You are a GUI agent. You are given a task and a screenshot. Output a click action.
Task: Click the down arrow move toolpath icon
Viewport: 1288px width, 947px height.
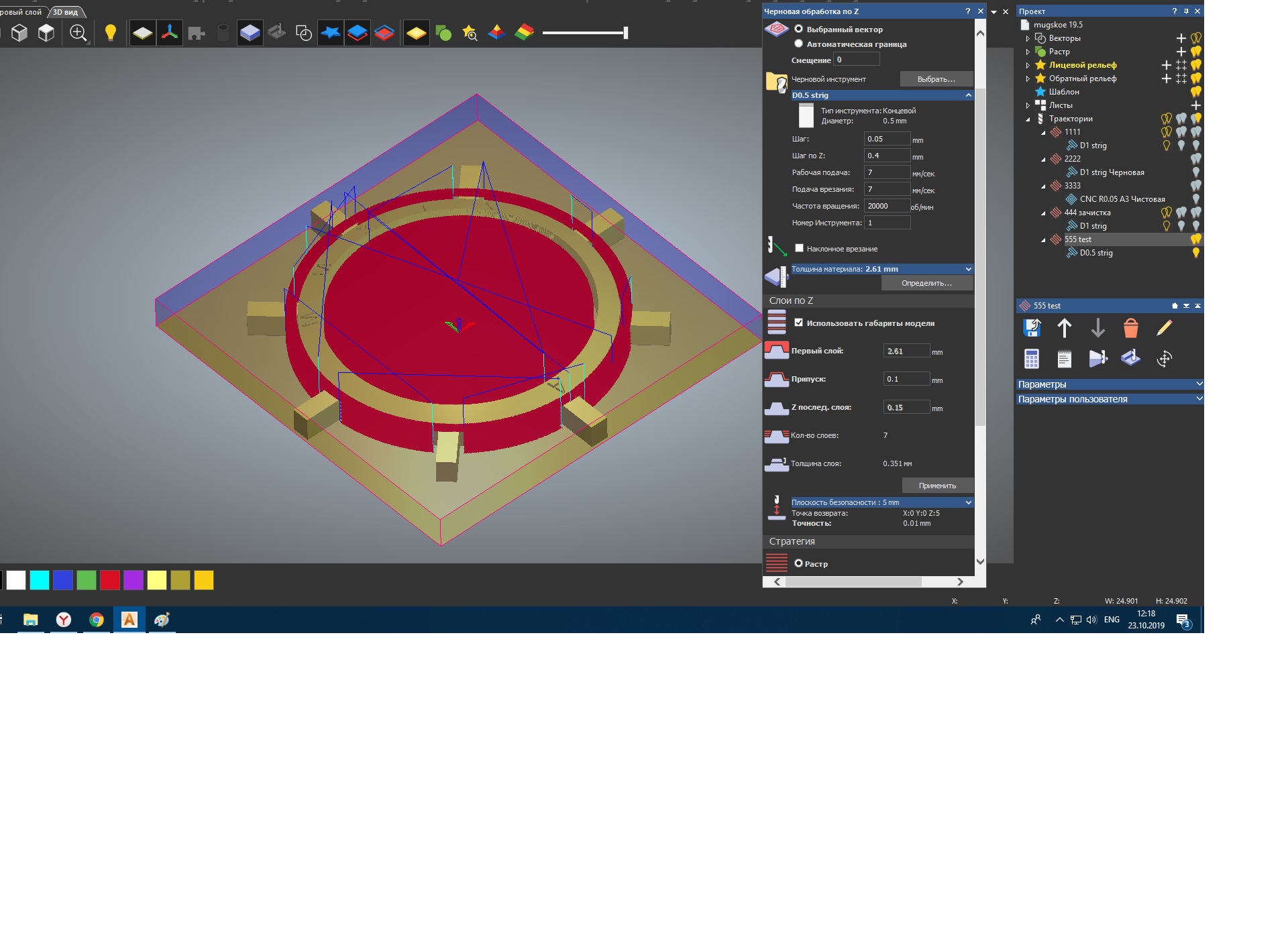pyautogui.click(x=1097, y=328)
